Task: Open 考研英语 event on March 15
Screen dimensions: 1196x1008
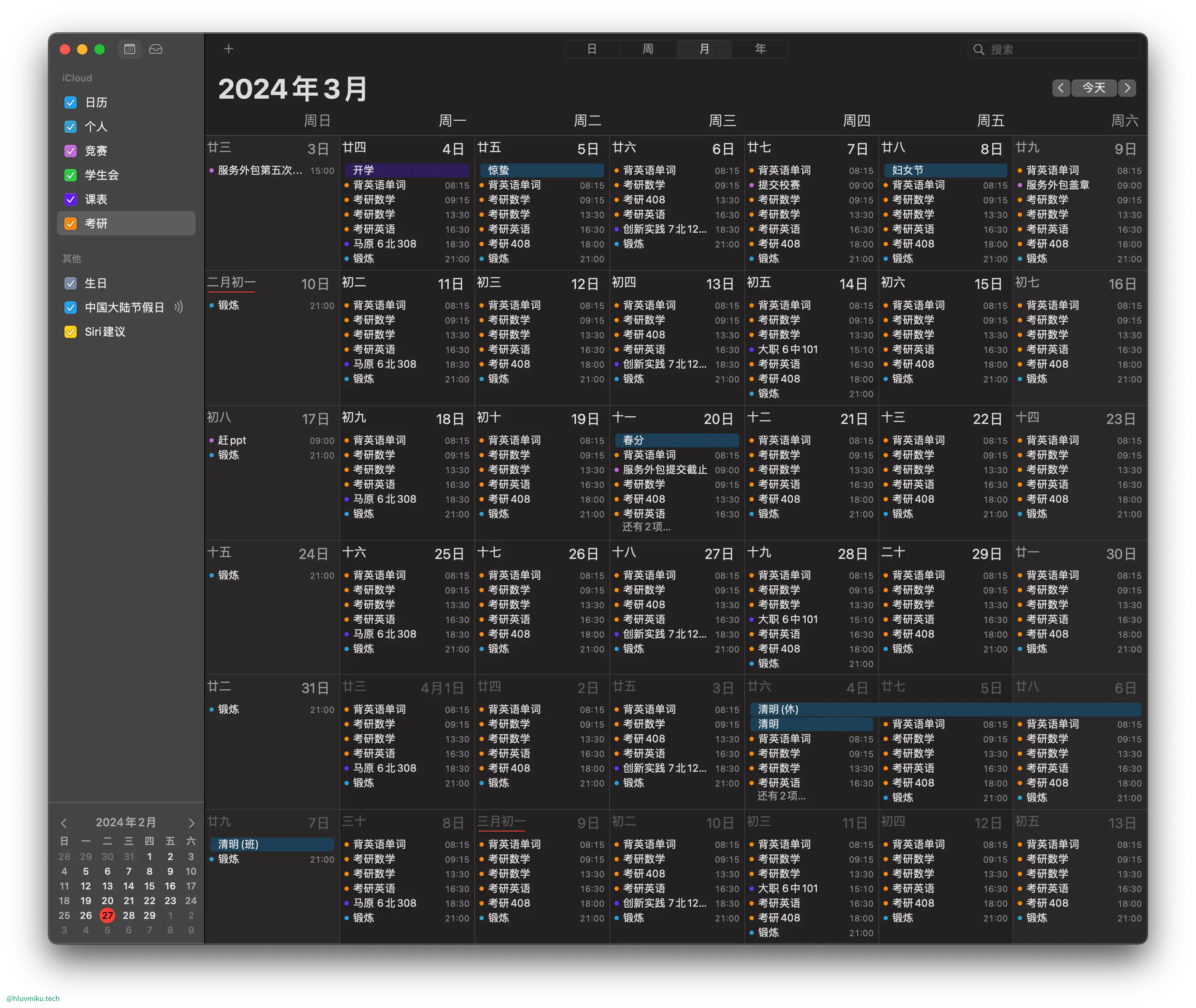Action: [x=946, y=349]
